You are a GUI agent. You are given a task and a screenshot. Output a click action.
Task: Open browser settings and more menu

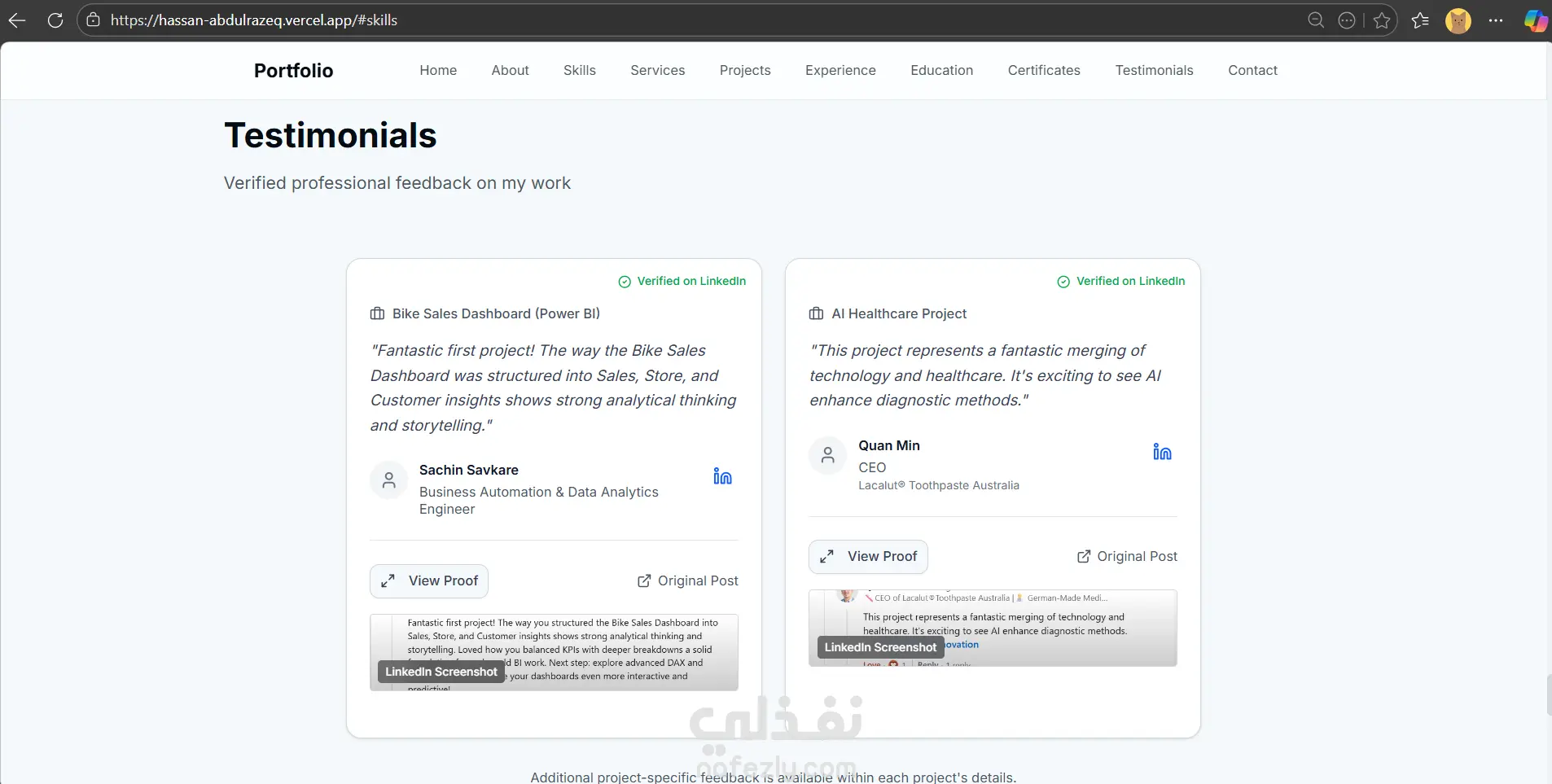(1496, 20)
